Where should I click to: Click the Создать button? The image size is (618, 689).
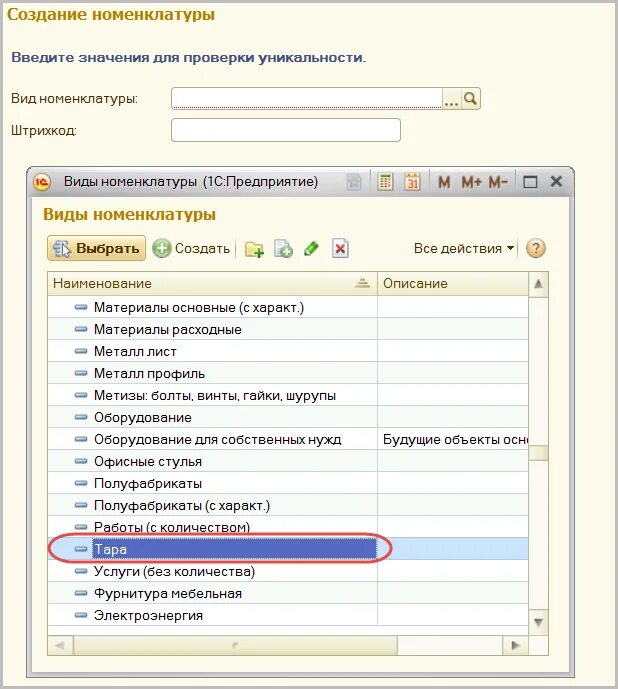pyautogui.click(x=191, y=248)
